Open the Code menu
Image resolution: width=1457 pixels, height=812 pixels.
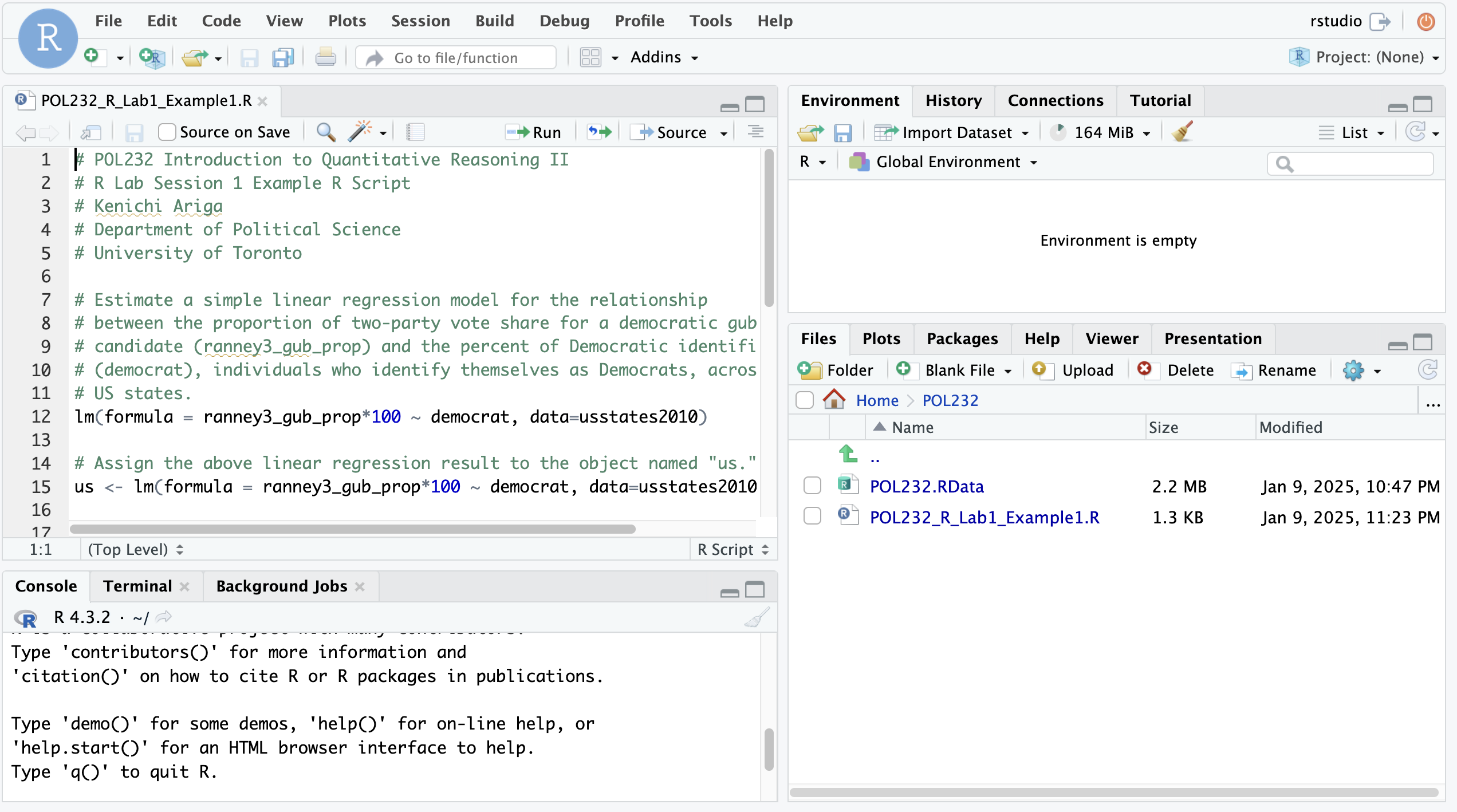(x=221, y=21)
